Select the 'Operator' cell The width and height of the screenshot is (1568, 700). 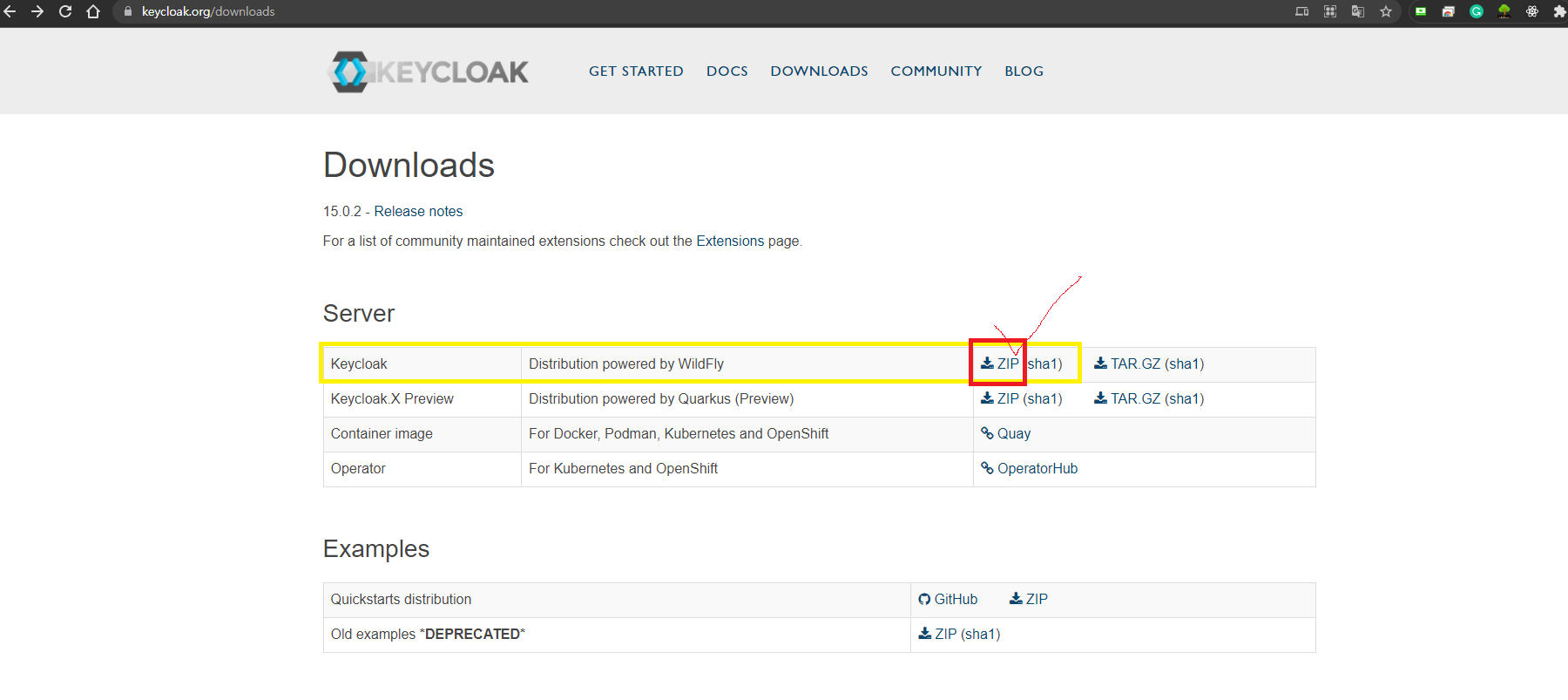pyautogui.click(x=422, y=469)
